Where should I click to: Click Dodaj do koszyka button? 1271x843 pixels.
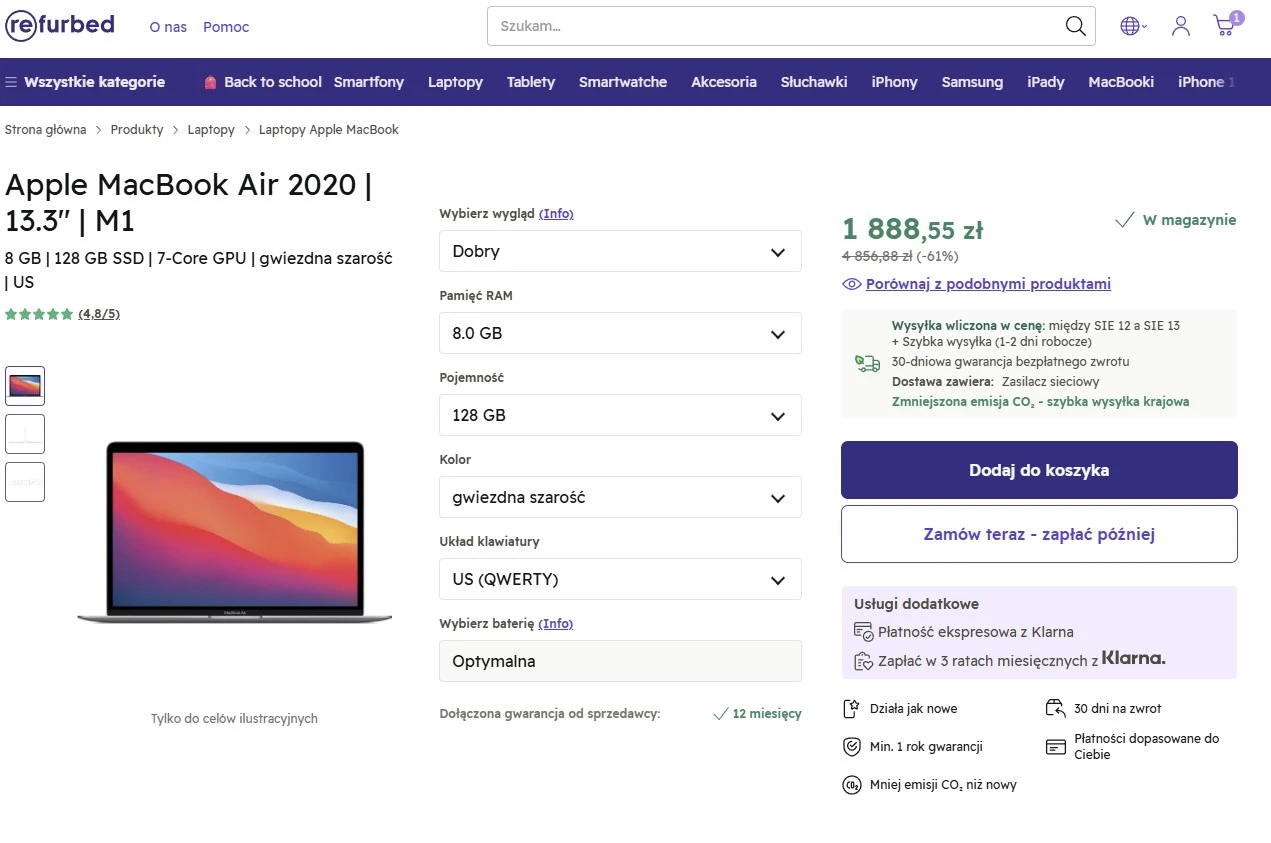tap(1039, 470)
